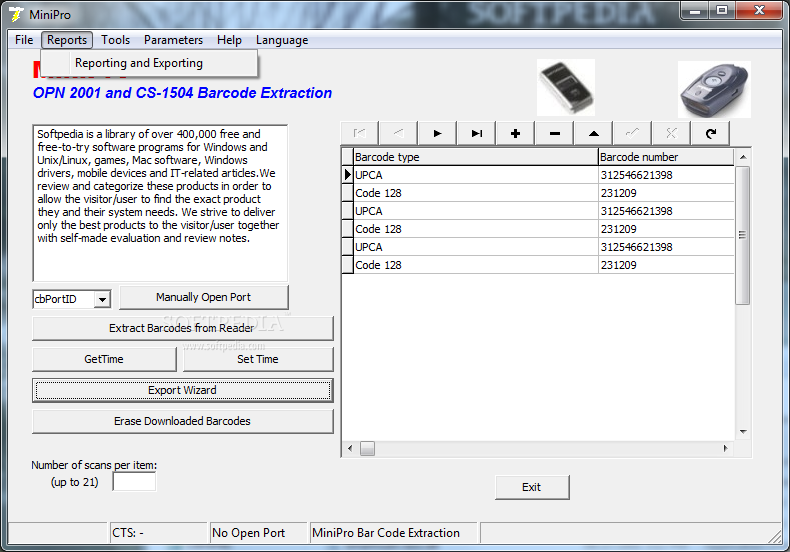Go to next record navigator button
The width and height of the screenshot is (790, 552).
437,133
